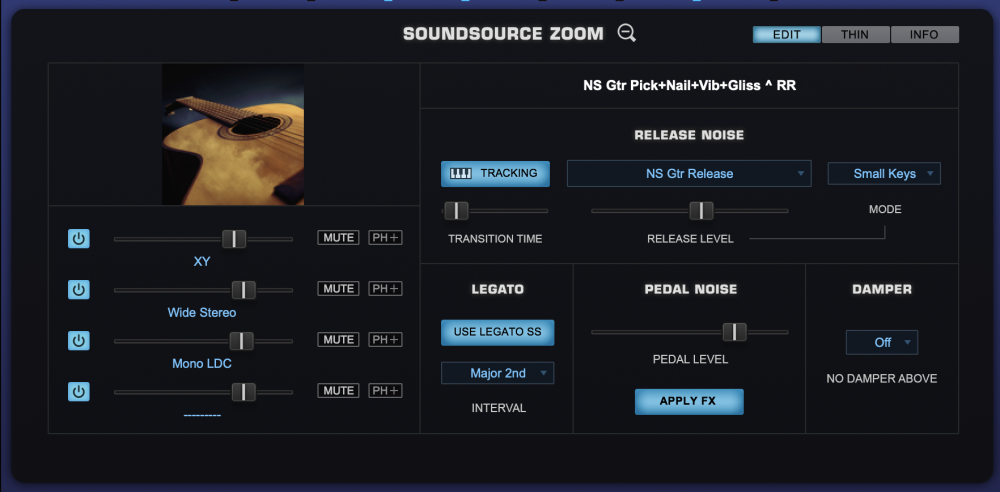Click the Pedal Level slider handle

(x=734, y=332)
